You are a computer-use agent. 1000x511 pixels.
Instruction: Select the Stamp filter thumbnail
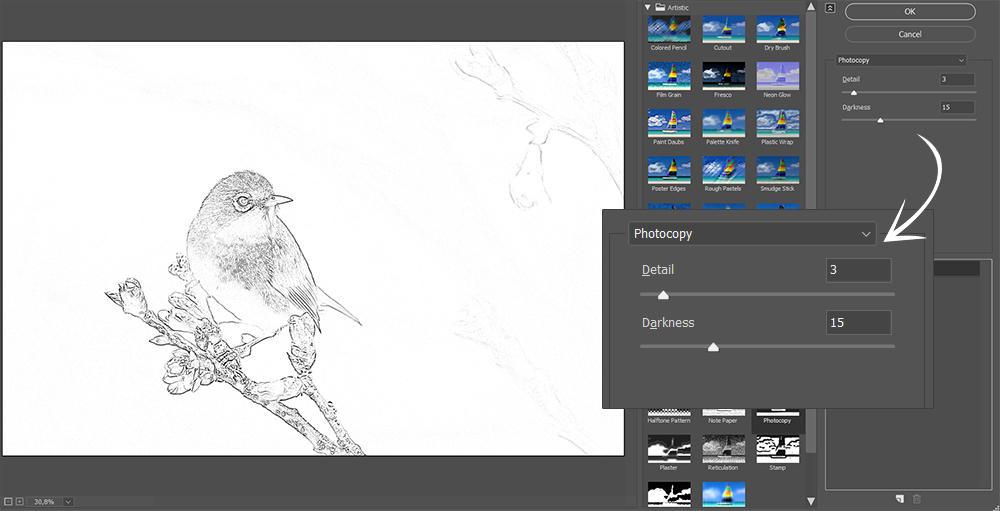pyautogui.click(x=777, y=449)
